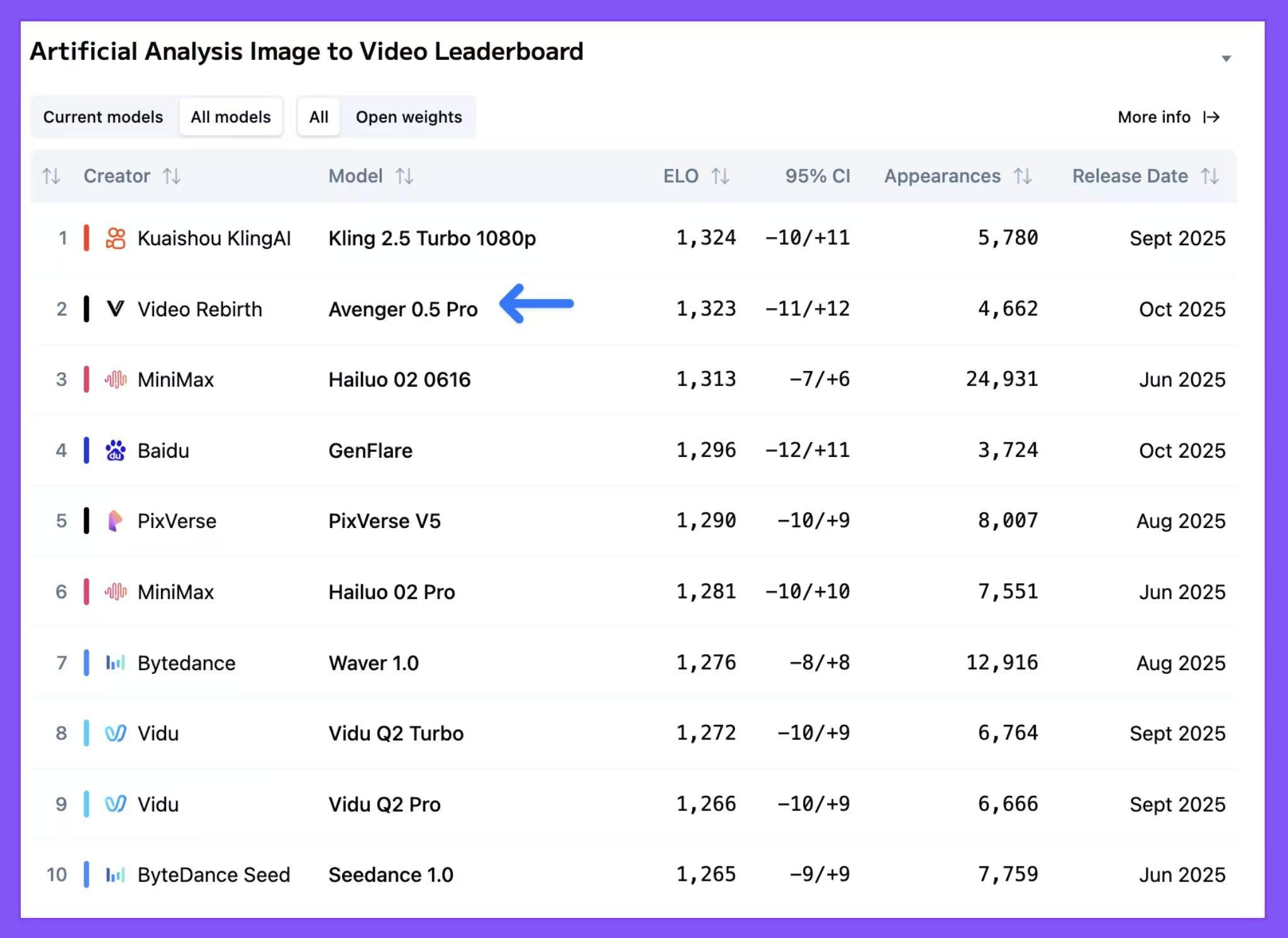Click the Baidu paw logo icon
The image size is (1288, 938).
[x=116, y=450]
